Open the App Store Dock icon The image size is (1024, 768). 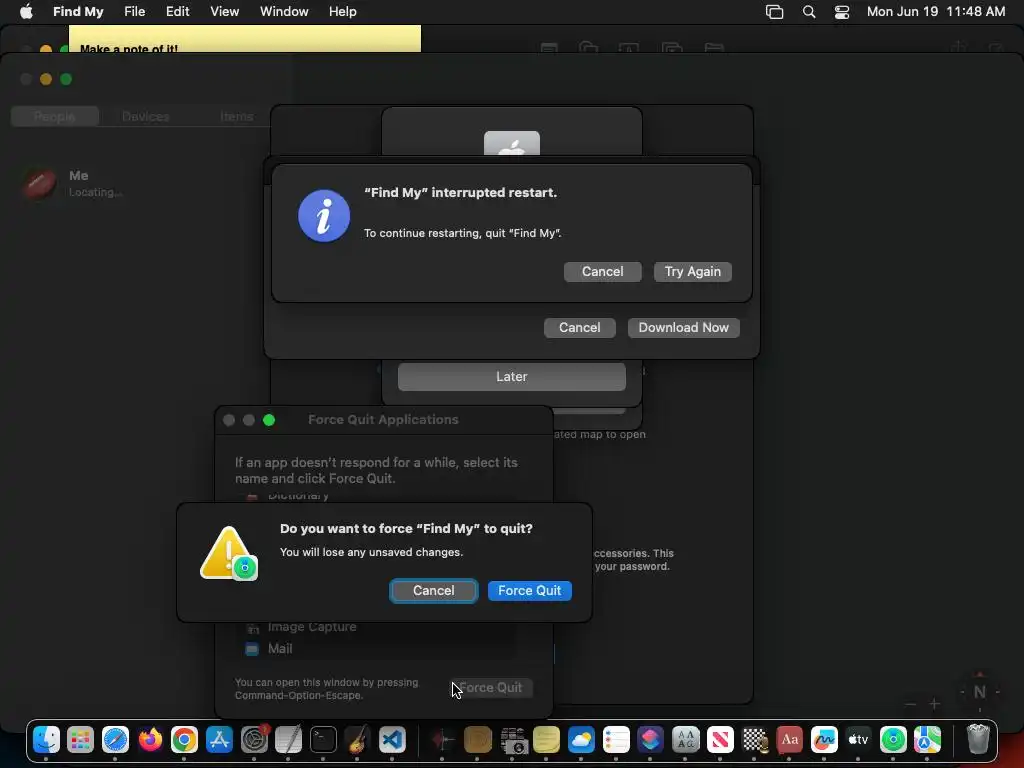(219, 740)
